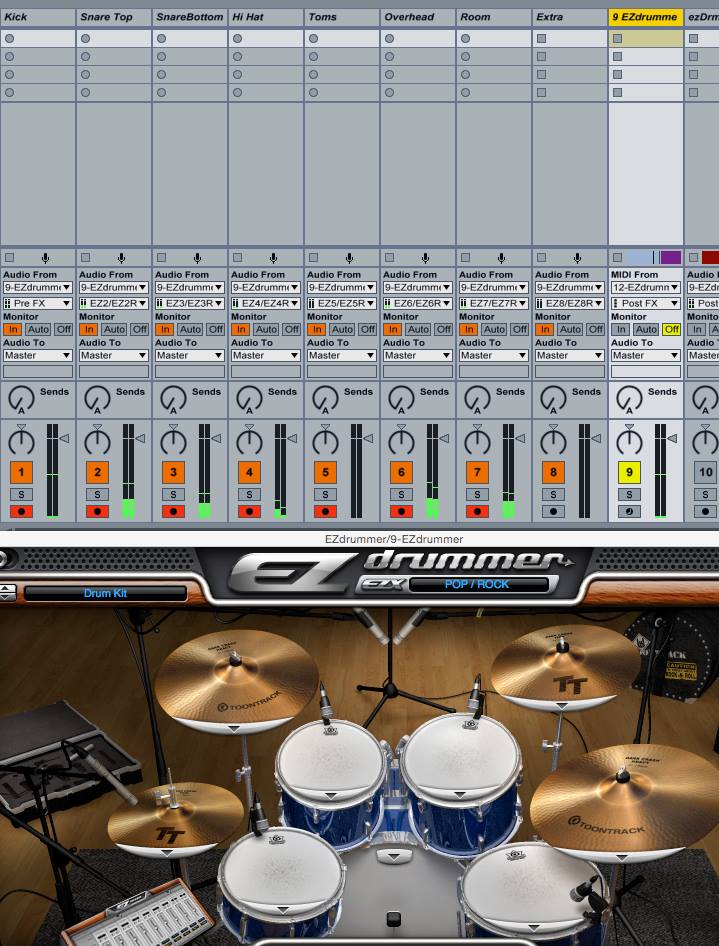The width and height of the screenshot is (719, 946).
Task: Set Overhead monitor to Auto
Action: (418, 329)
